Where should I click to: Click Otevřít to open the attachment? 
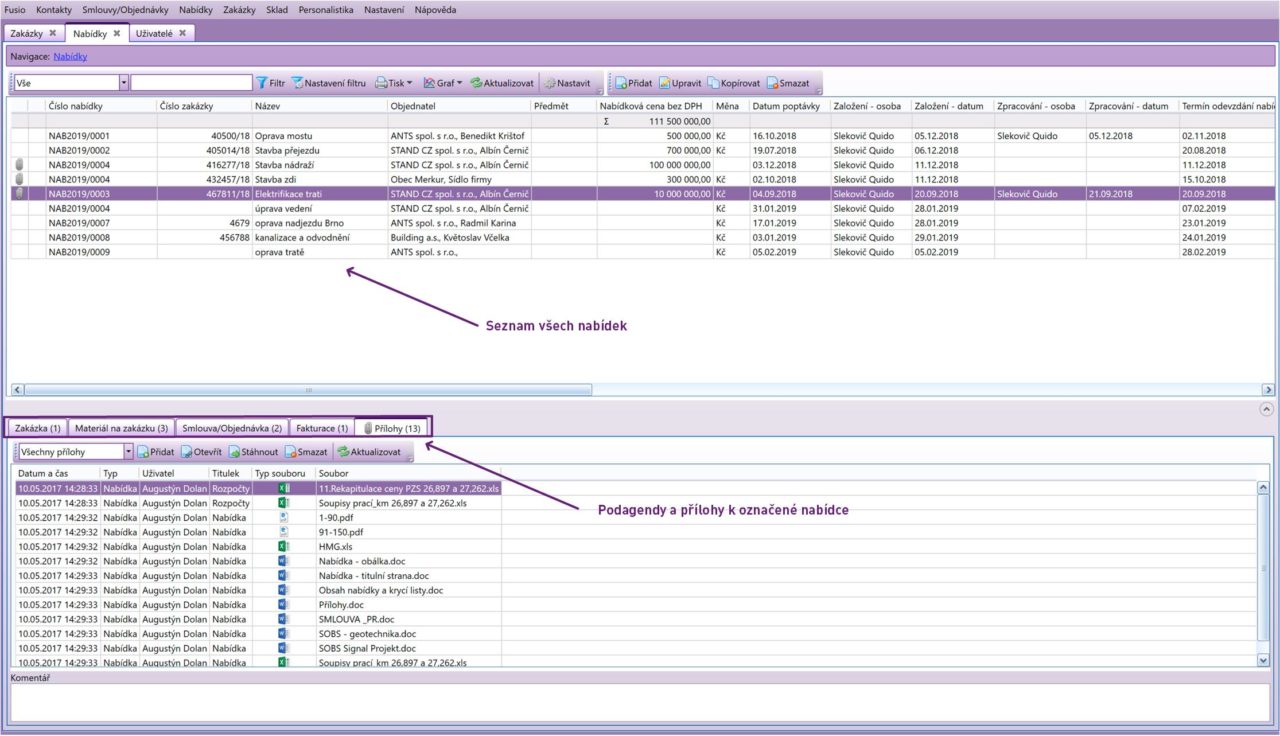point(201,452)
